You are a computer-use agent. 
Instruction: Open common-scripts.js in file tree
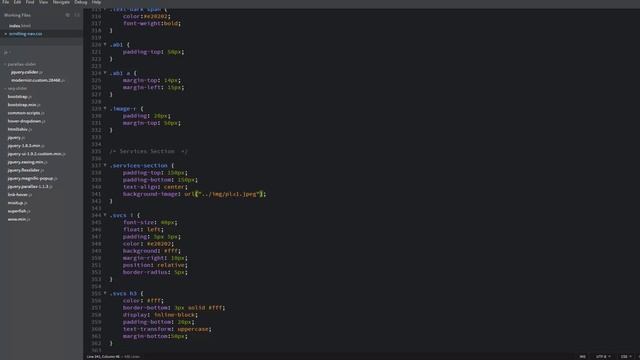coord(26,113)
